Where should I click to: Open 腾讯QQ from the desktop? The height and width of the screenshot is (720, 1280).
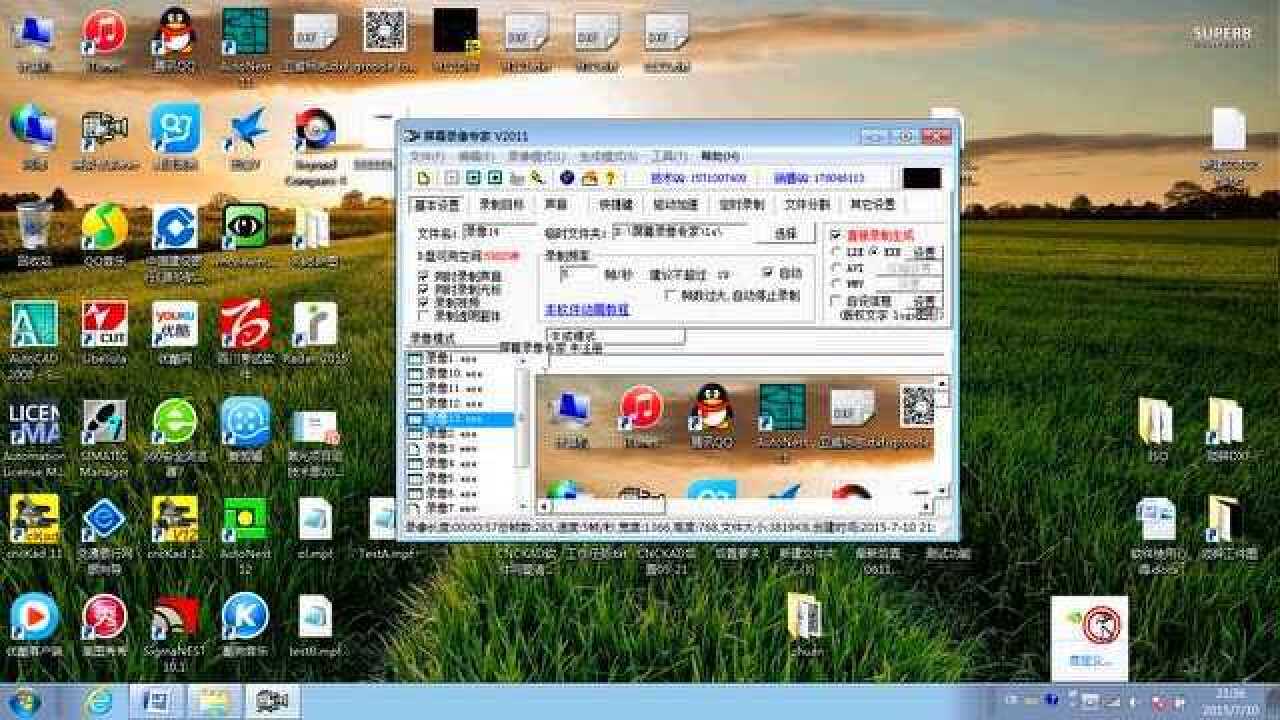click(173, 30)
